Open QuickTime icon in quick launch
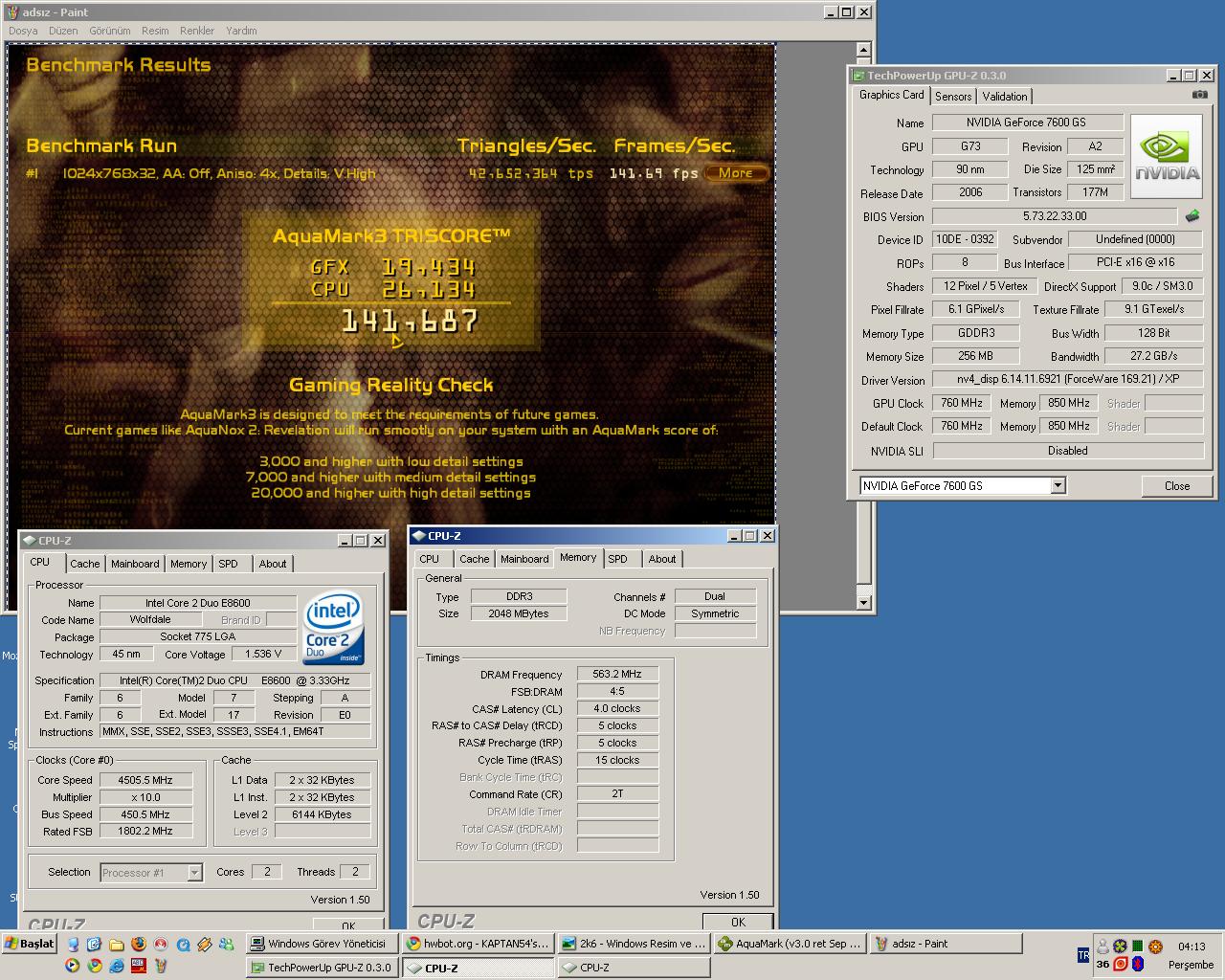 [x=184, y=944]
